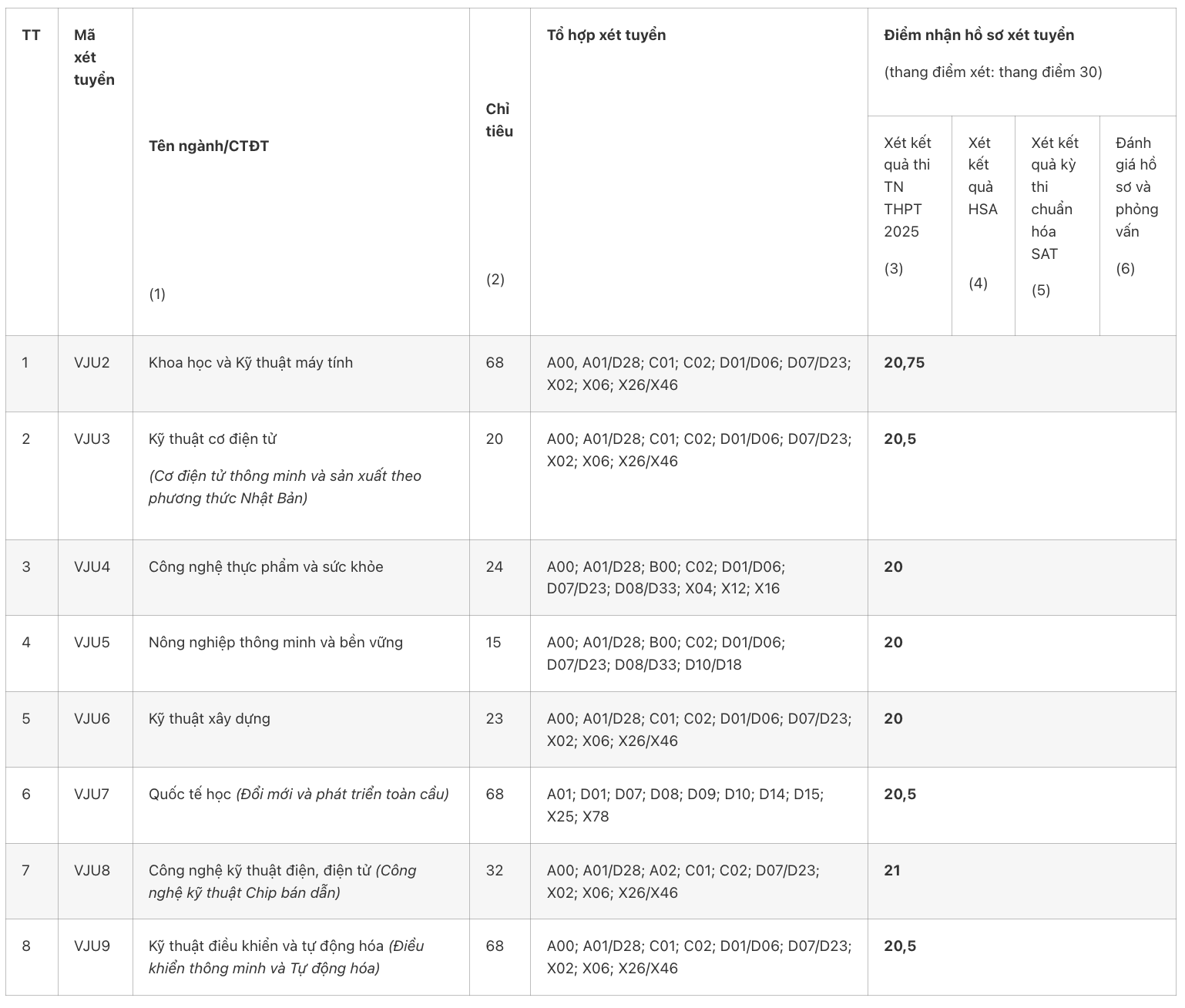Select 'Nông nghiệp thông minh và bền vững' program
Image resolution: width=1185 pixels, height=1008 pixels.
point(275,643)
